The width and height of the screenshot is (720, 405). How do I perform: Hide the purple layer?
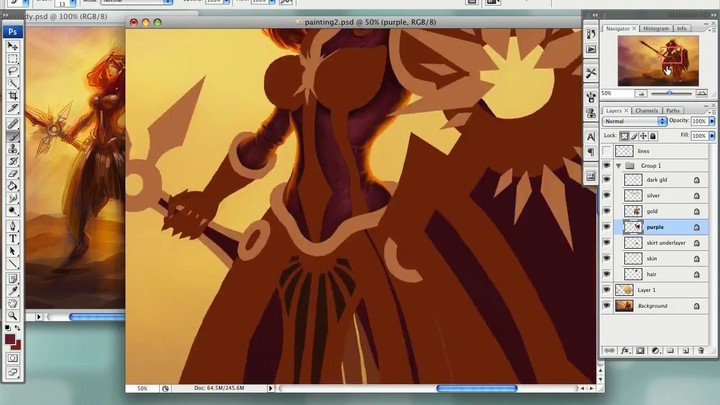coord(607,227)
